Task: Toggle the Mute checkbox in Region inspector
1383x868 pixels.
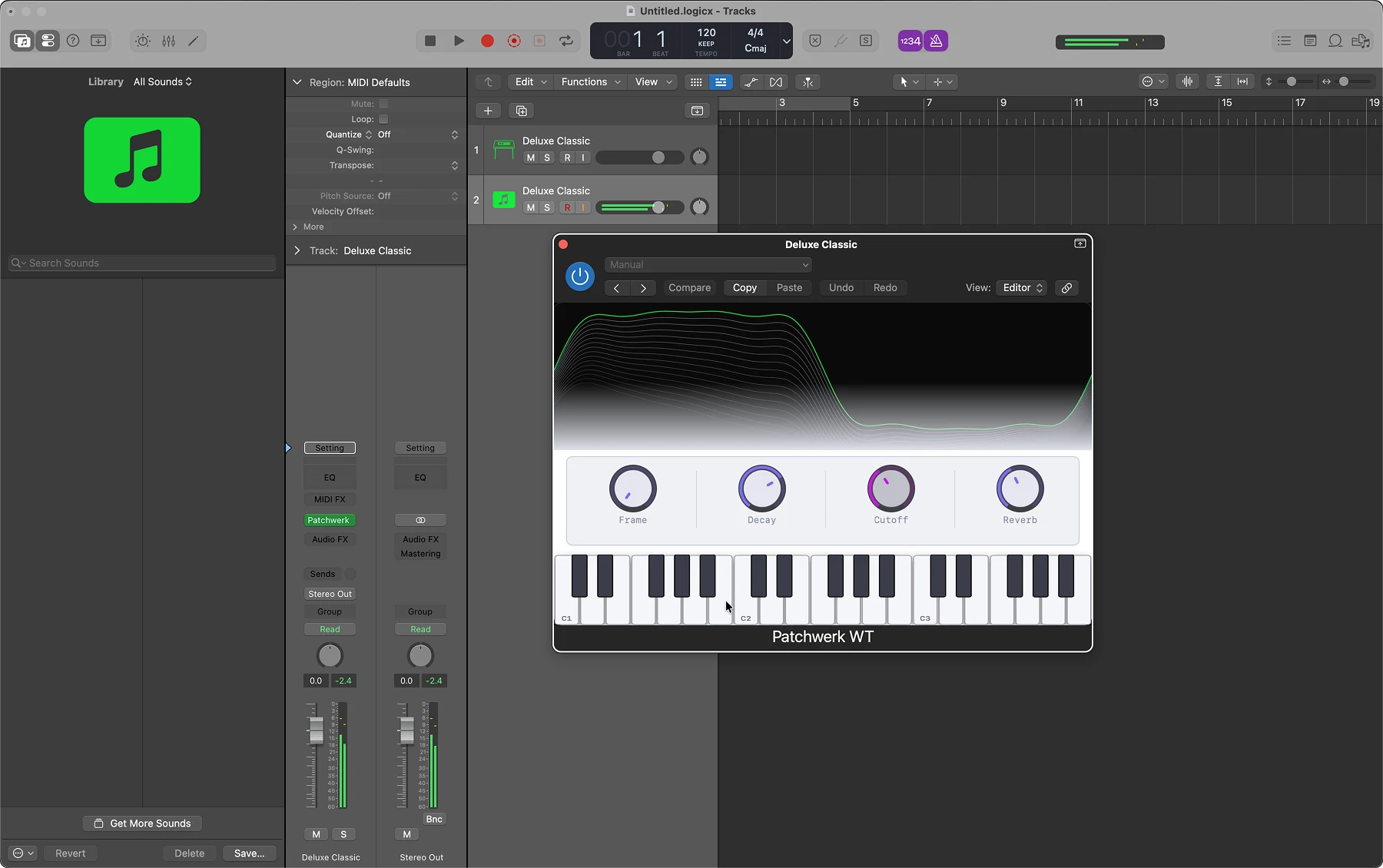Action: (383, 104)
